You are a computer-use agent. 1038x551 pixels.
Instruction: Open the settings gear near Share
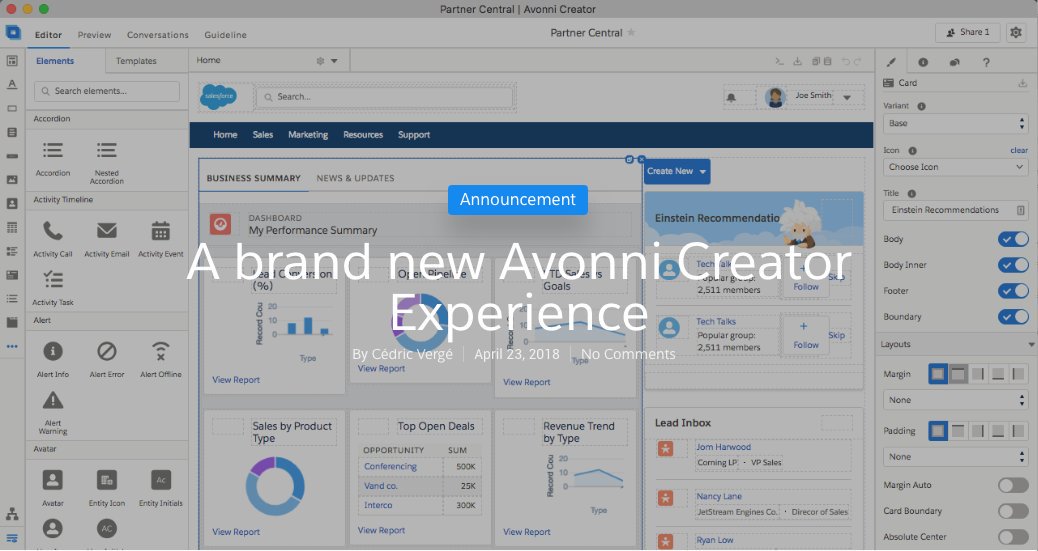pos(1015,32)
